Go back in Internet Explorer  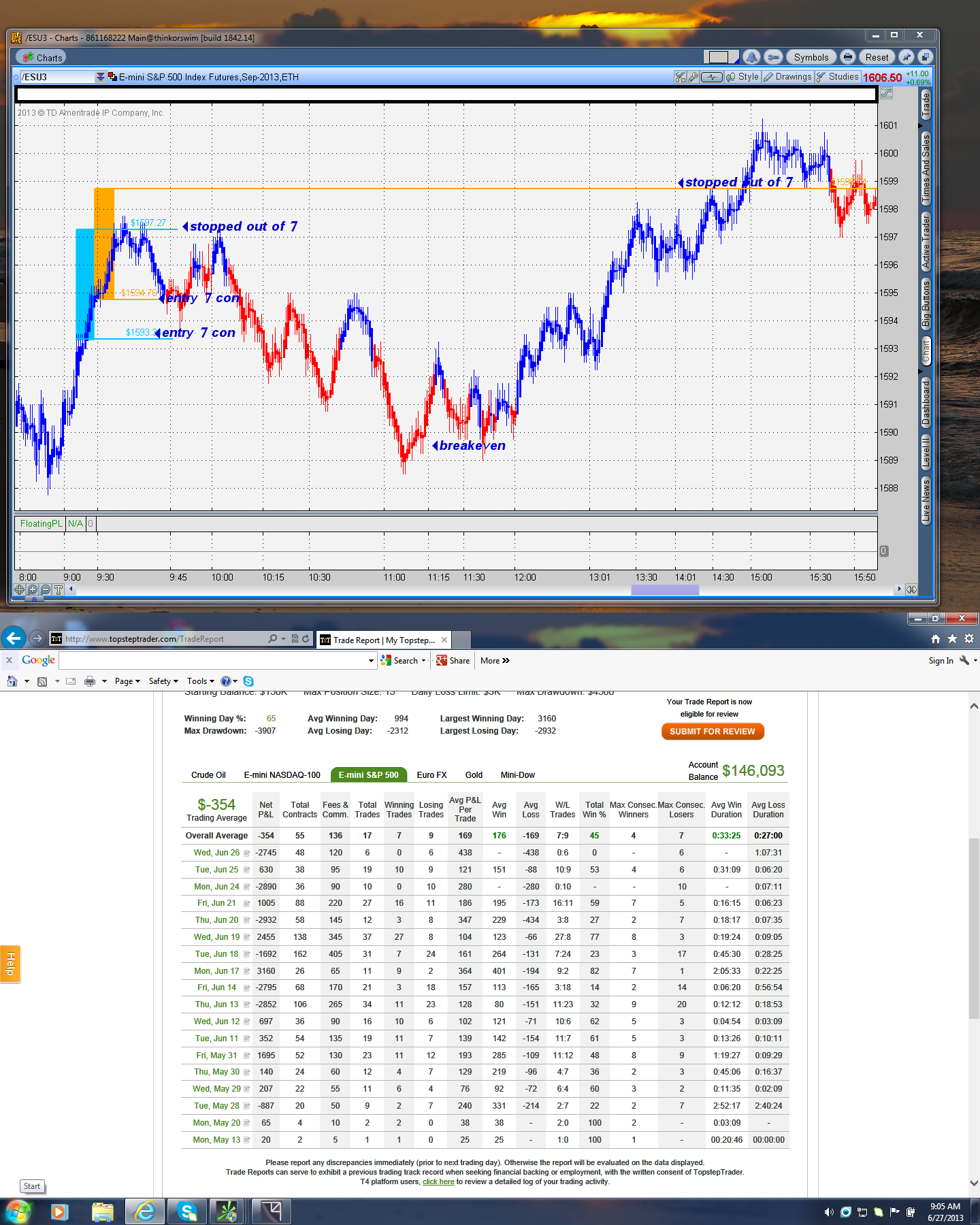pos(14,638)
